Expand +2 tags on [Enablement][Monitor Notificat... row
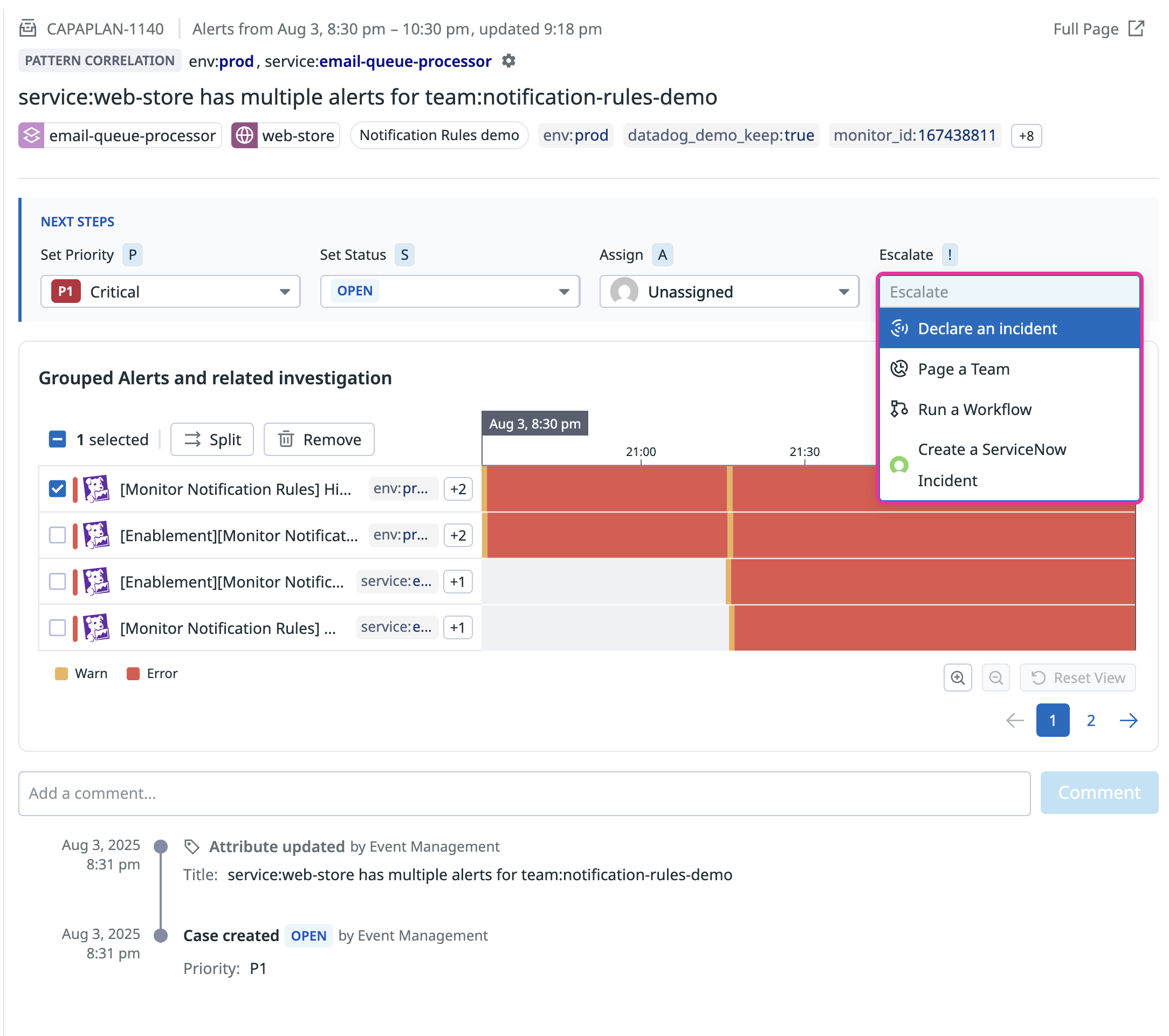 point(458,535)
